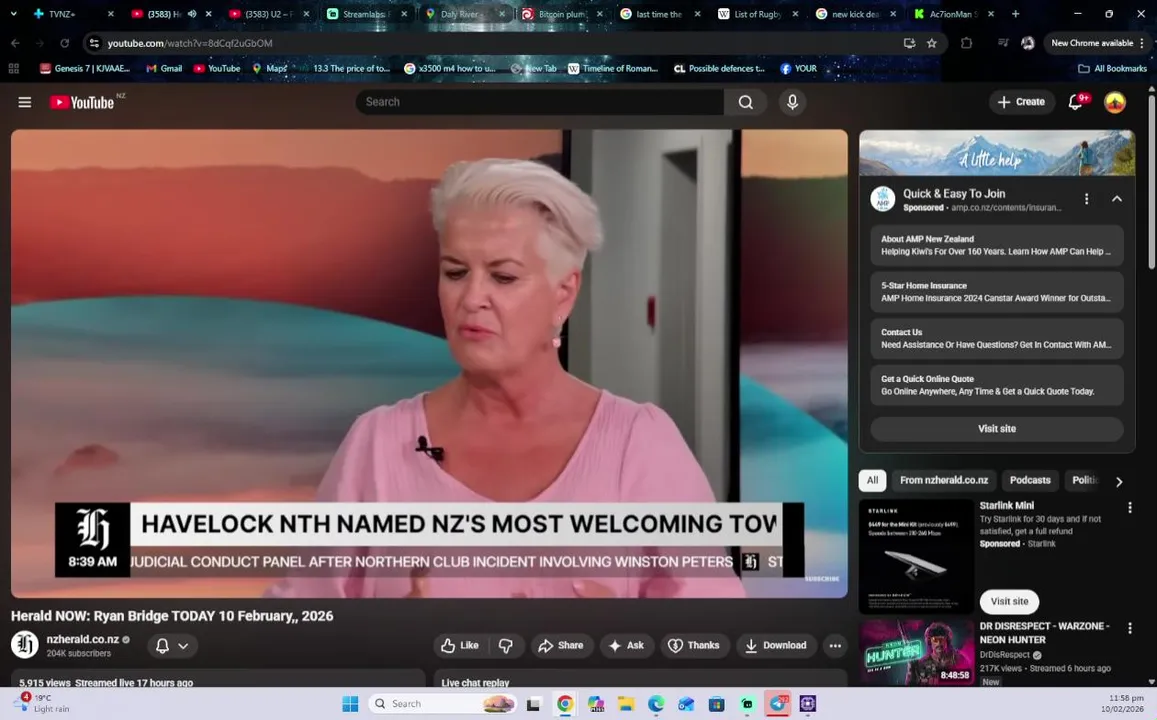Click the search magnifier button
Image resolution: width=1157 pixels, height=720 pixels.
[746, 102]
